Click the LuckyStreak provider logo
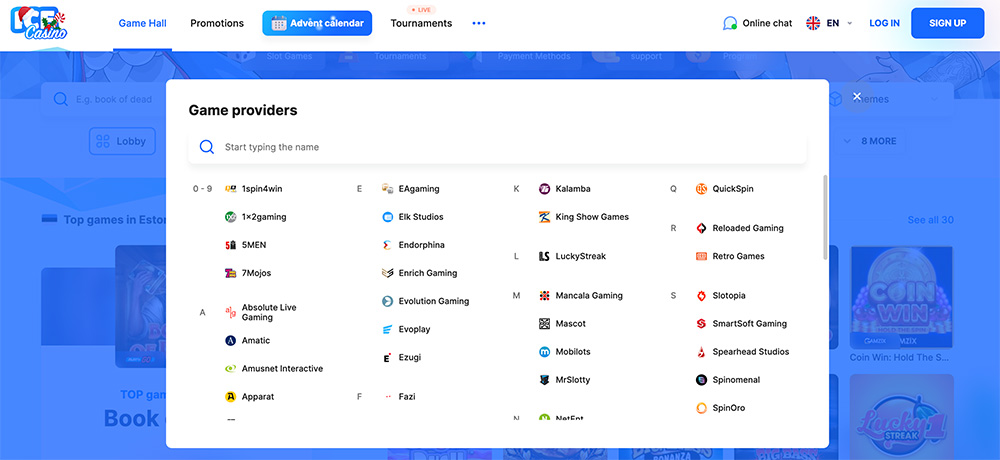The image size is (1000, 460). (544, 256)
